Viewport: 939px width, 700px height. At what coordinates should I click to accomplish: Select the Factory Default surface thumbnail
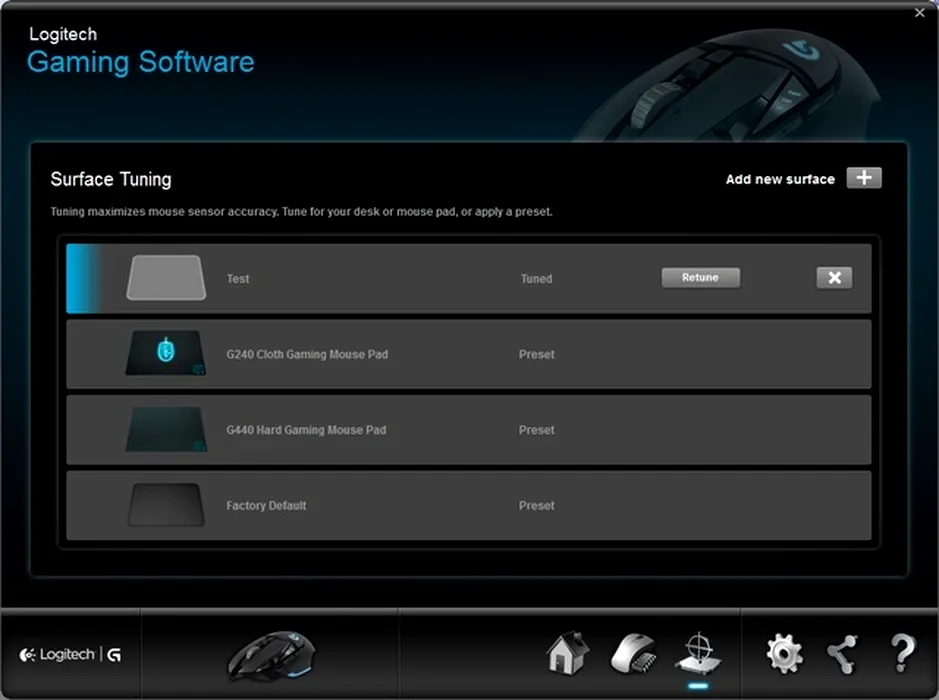(166, 505)
